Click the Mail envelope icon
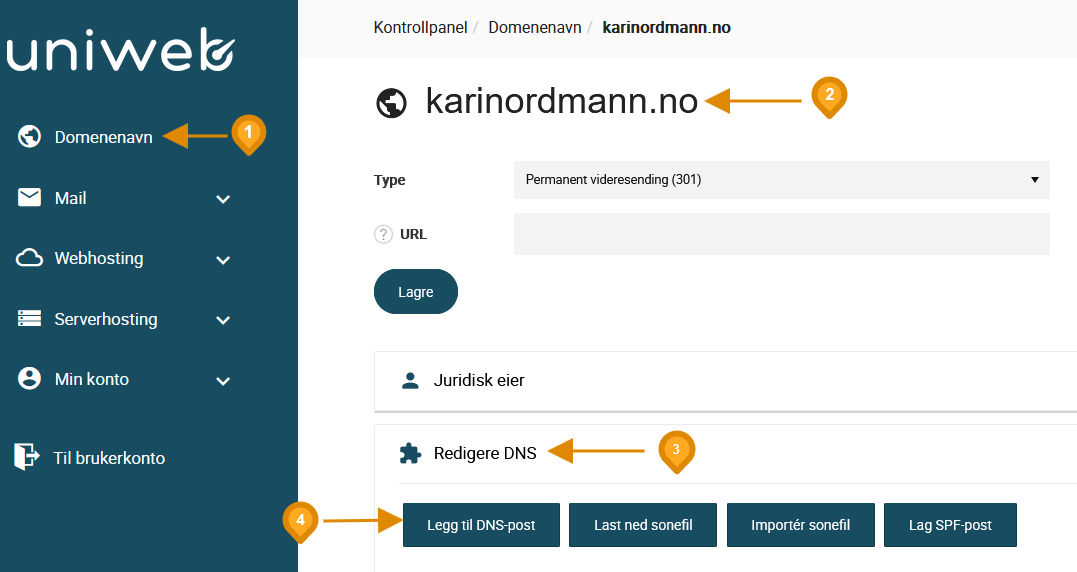1077x572 pixels. click(x=30, y=198)
